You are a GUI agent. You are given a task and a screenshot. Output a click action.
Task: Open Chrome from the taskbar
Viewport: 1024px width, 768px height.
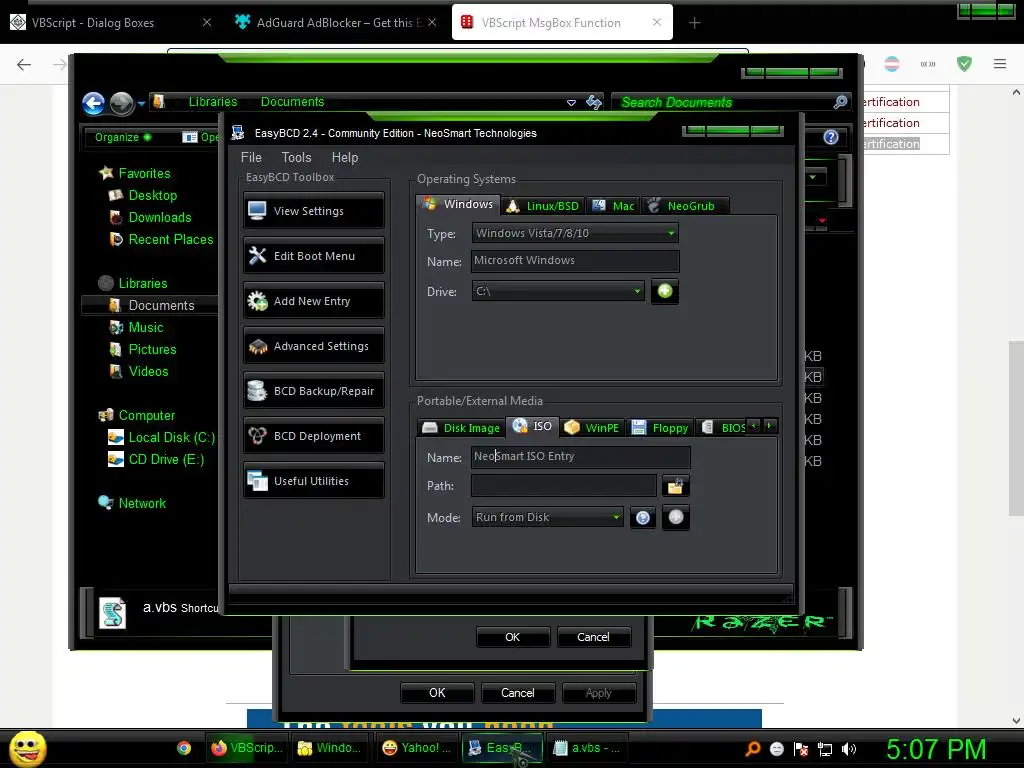tap(184, 748)
